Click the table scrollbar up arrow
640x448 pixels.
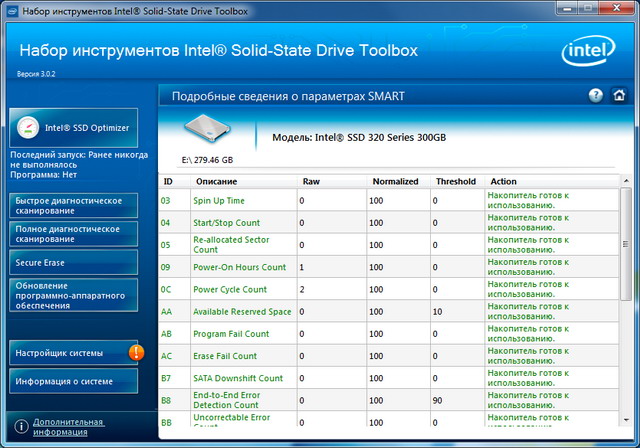(x=626, y=181)
